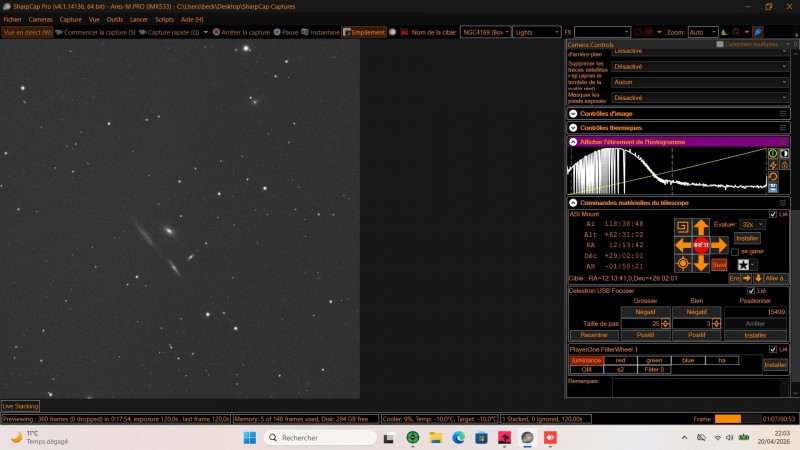Click the Bien Positif button
Viewport: 800px width, 450px height.
tap(696, 335)
